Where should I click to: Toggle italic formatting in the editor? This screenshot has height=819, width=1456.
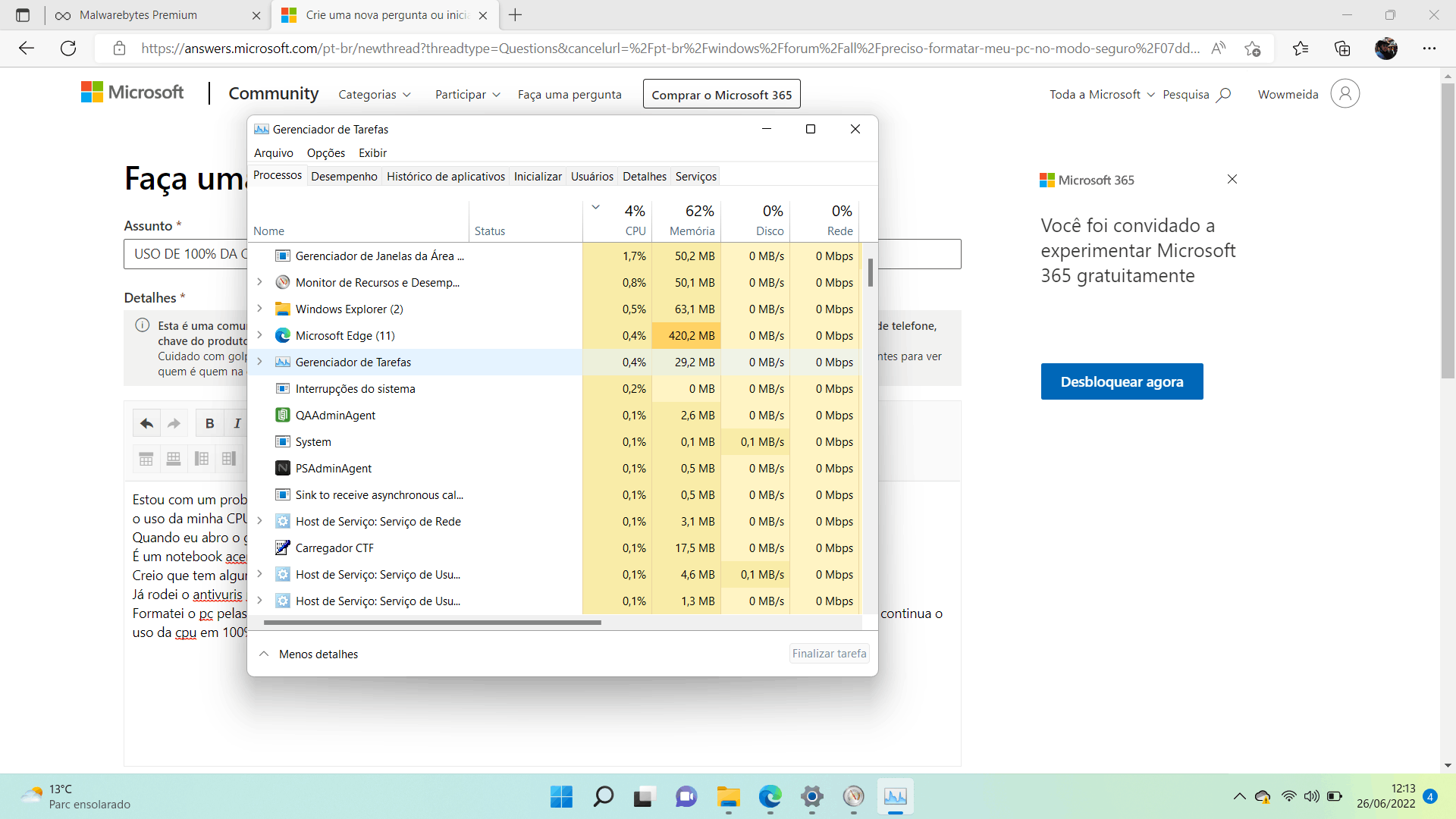(237, 423)
